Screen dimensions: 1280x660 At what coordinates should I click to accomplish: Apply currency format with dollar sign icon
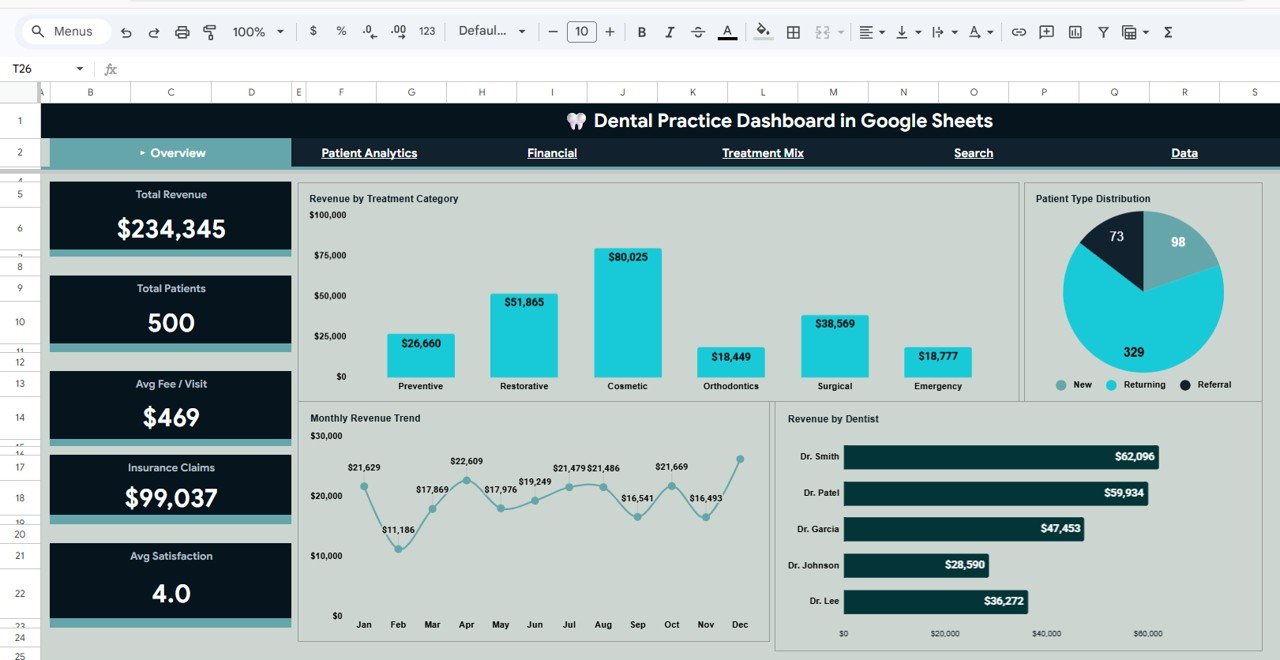[x=314, y=32]
